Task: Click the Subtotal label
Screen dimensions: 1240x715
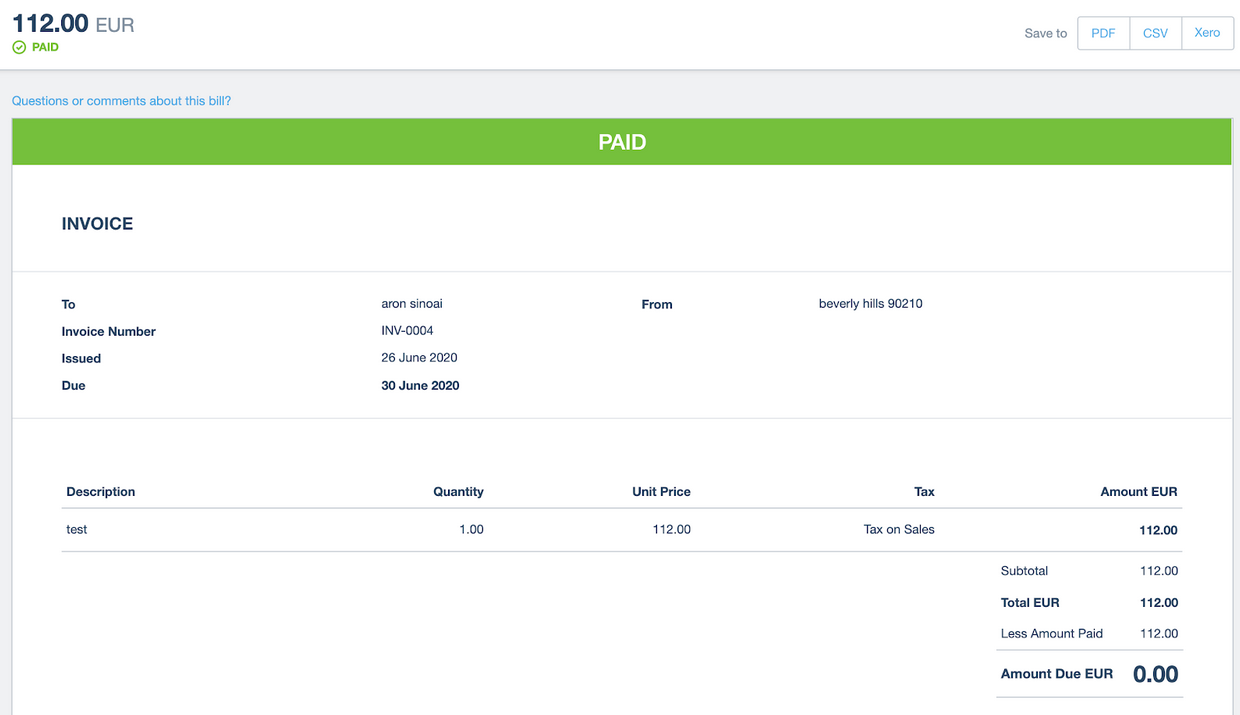Action: click(x=1024, y=571)
